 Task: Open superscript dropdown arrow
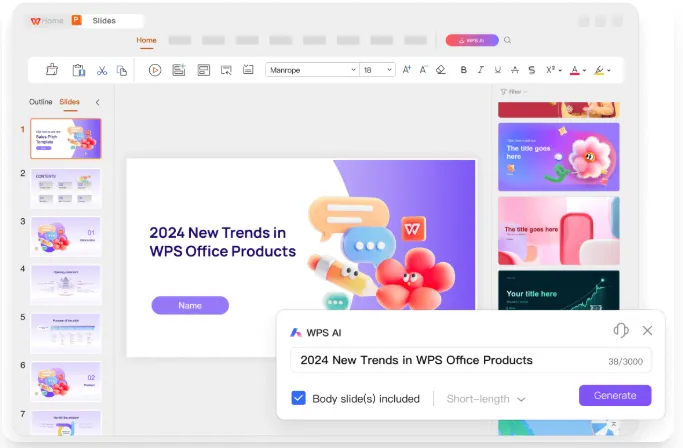560,70
